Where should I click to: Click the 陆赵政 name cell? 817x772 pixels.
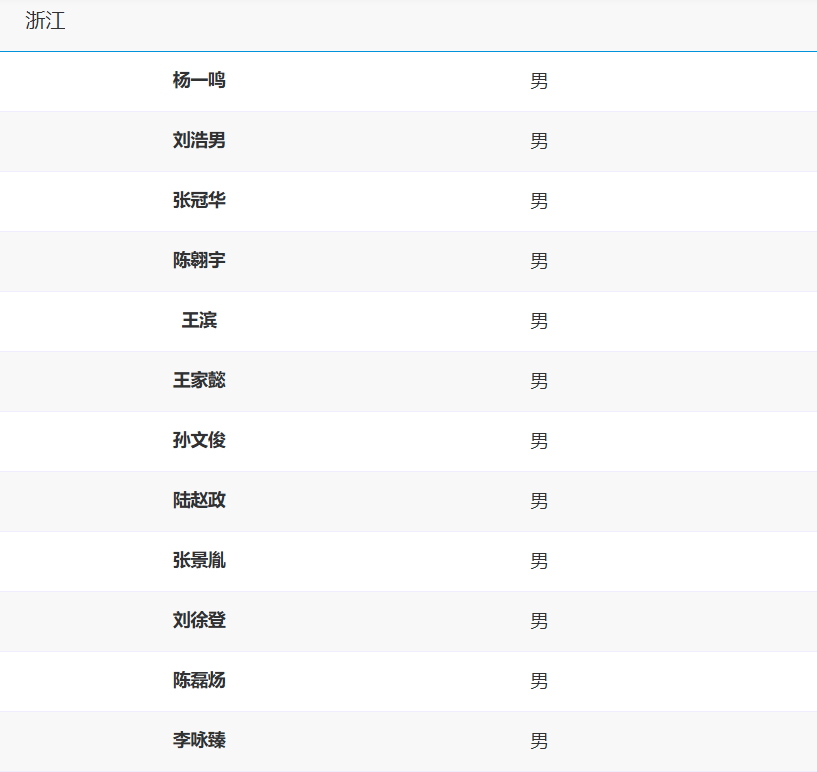coord(199,501)
